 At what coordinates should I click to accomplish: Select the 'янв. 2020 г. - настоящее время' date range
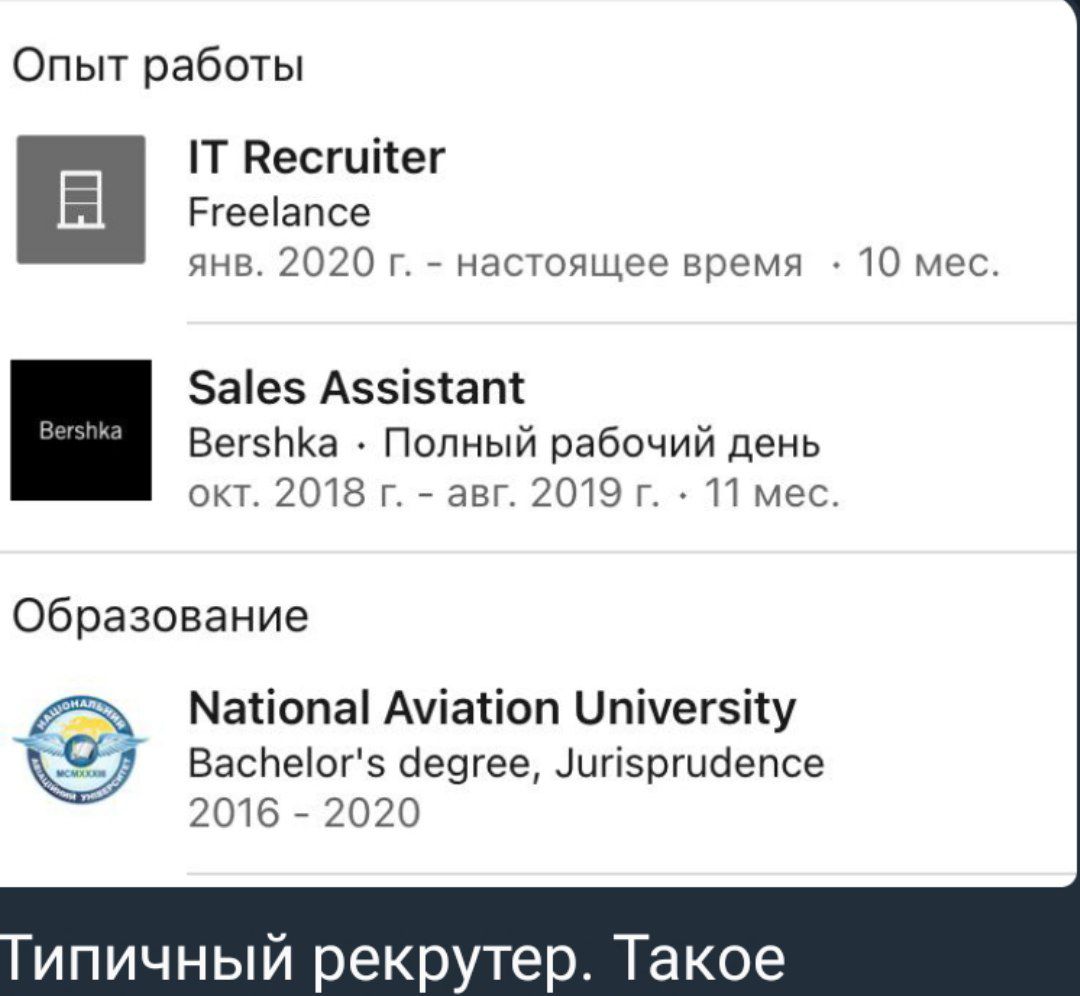495,263
